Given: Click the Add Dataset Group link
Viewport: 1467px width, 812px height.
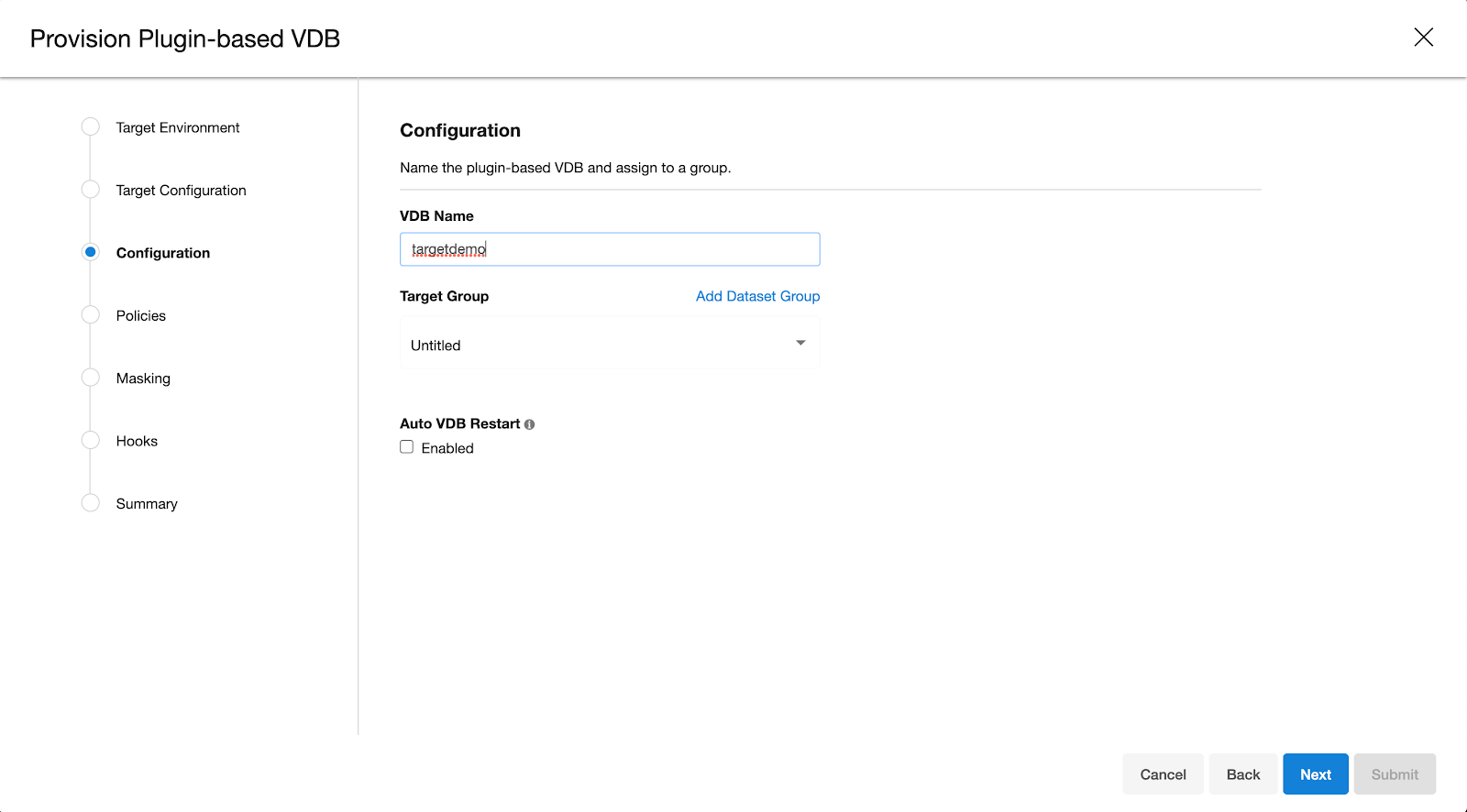Looking at the screenshot, I should click(757, 296).
